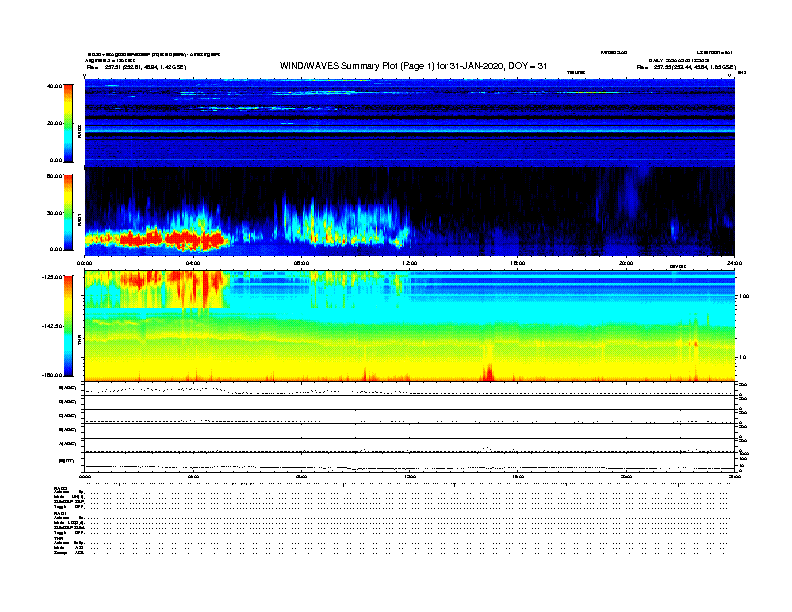The height and width of the screenshot is (612, 792).
Task: Click the 10 tick label right of the TNR panel
Action: click(x=742, y=357)
